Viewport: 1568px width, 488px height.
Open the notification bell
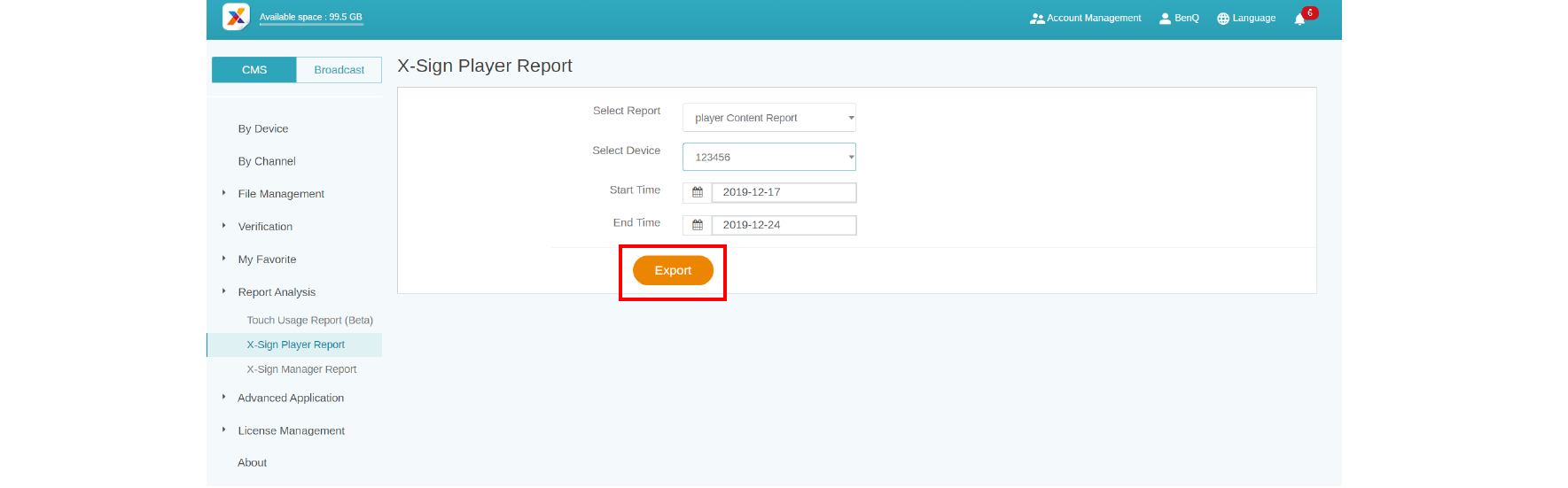coord(1299,19)
